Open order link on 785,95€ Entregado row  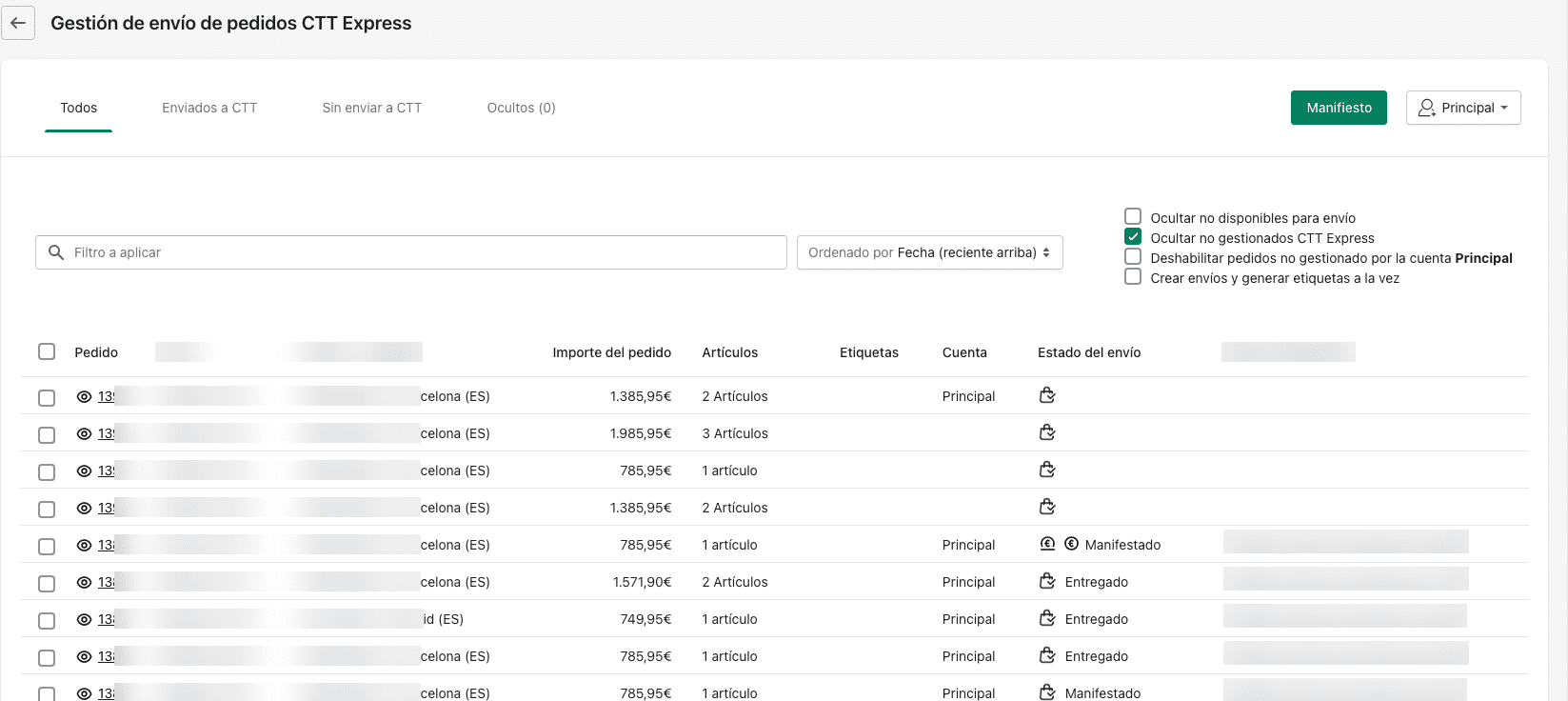pos(106,656)
